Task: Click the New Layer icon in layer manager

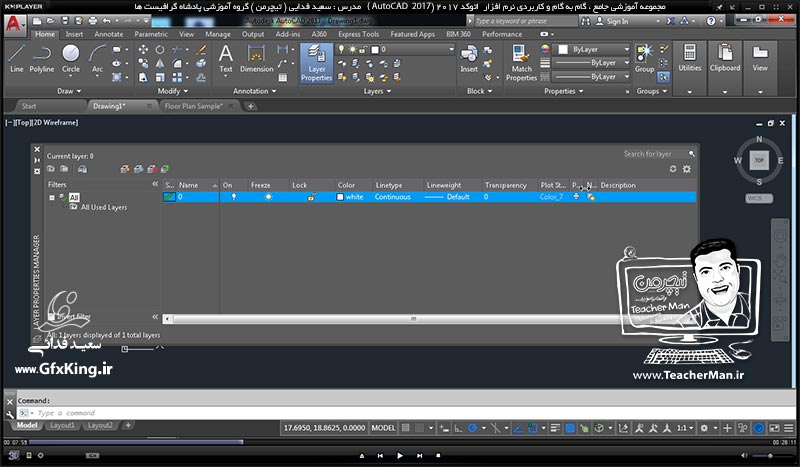Action: point(125,169)
